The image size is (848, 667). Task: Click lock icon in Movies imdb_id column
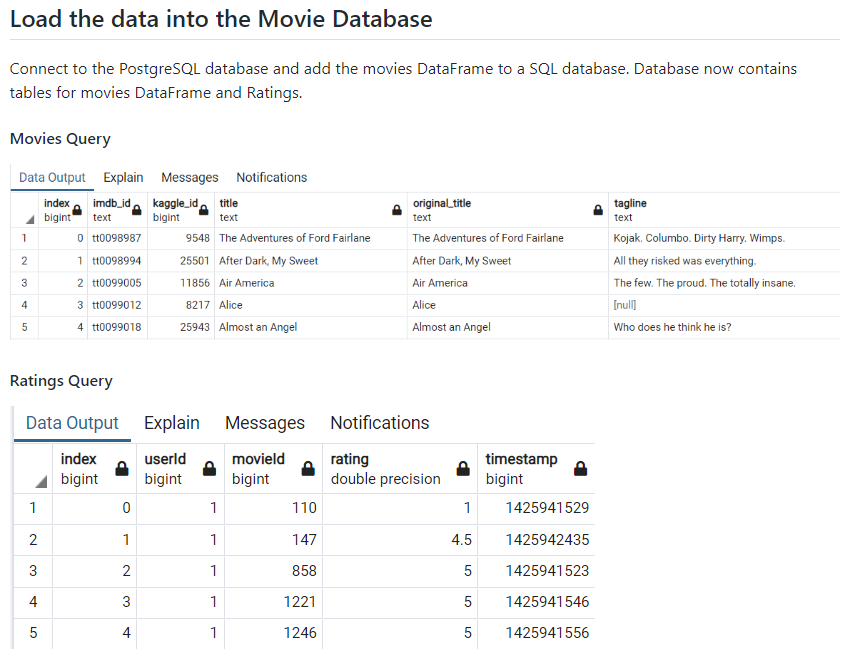click(x=139, y=210)
